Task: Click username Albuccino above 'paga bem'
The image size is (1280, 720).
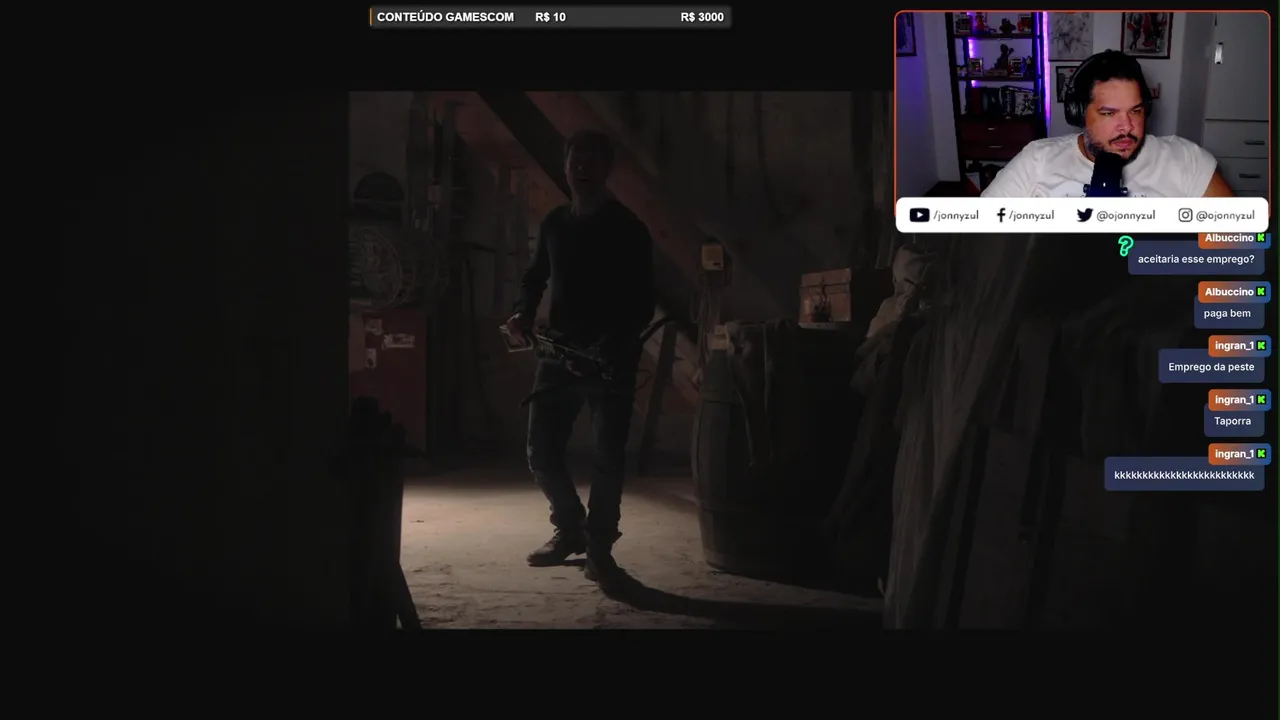Action: tap(1229, 292)
